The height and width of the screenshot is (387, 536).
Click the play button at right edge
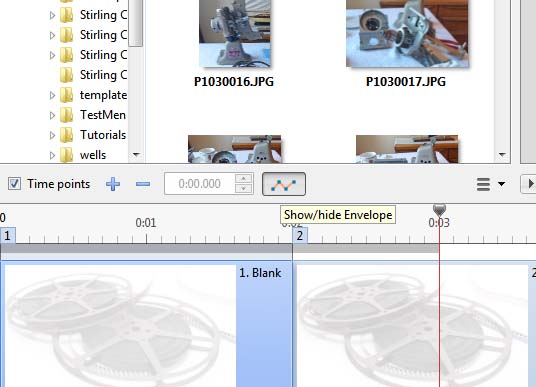pyautogui.click(x=528, y=184)
